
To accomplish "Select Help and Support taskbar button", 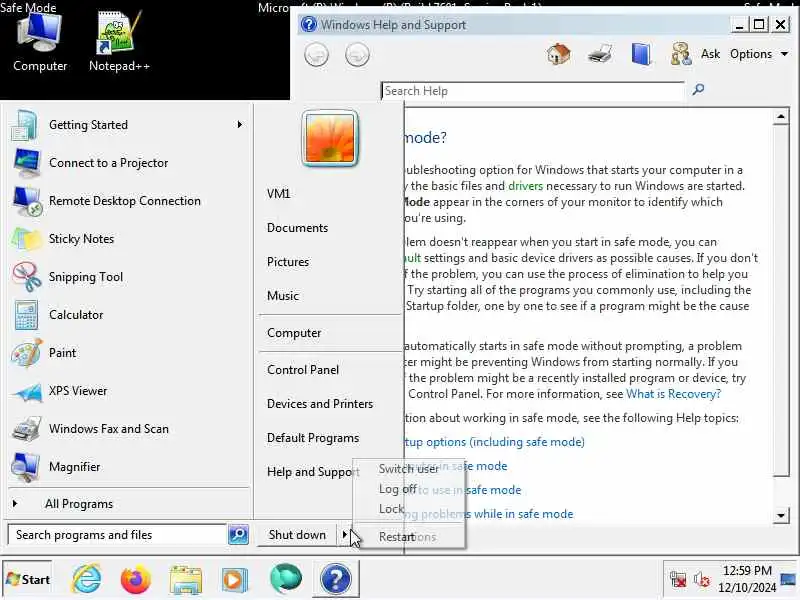I will tap(336, 579).
